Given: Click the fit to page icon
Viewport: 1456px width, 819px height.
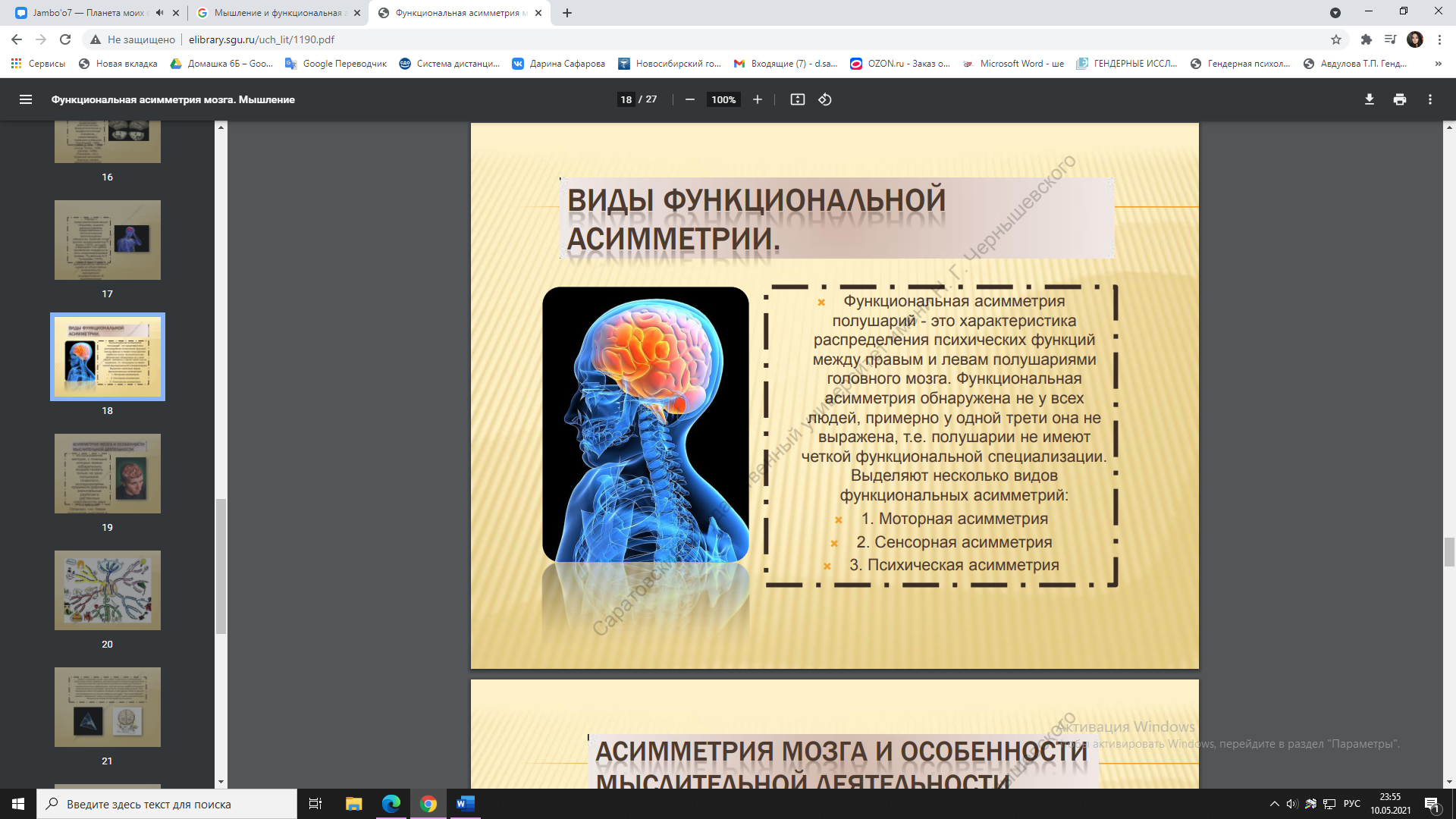Looking at the screenshot, I should click(x=797, y=99).
